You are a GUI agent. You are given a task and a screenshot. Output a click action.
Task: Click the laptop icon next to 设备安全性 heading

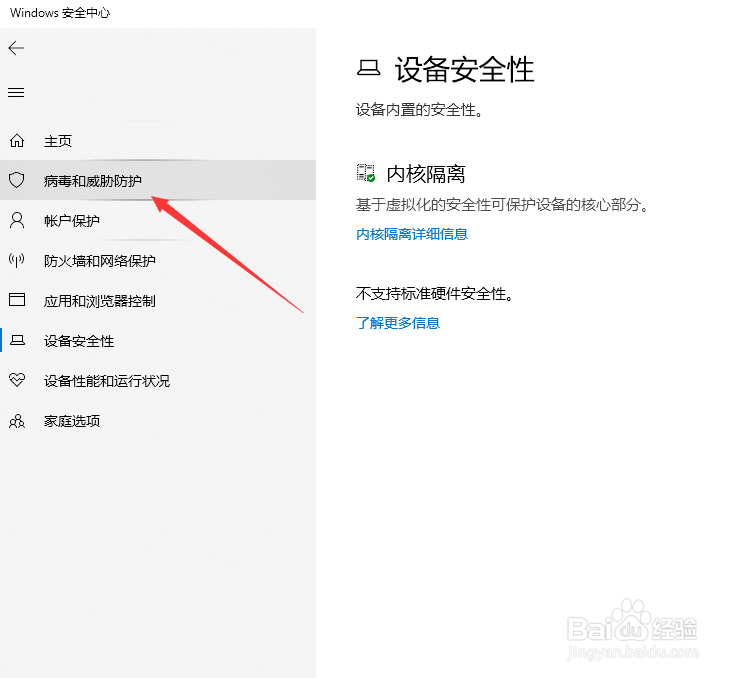(369, 68)
